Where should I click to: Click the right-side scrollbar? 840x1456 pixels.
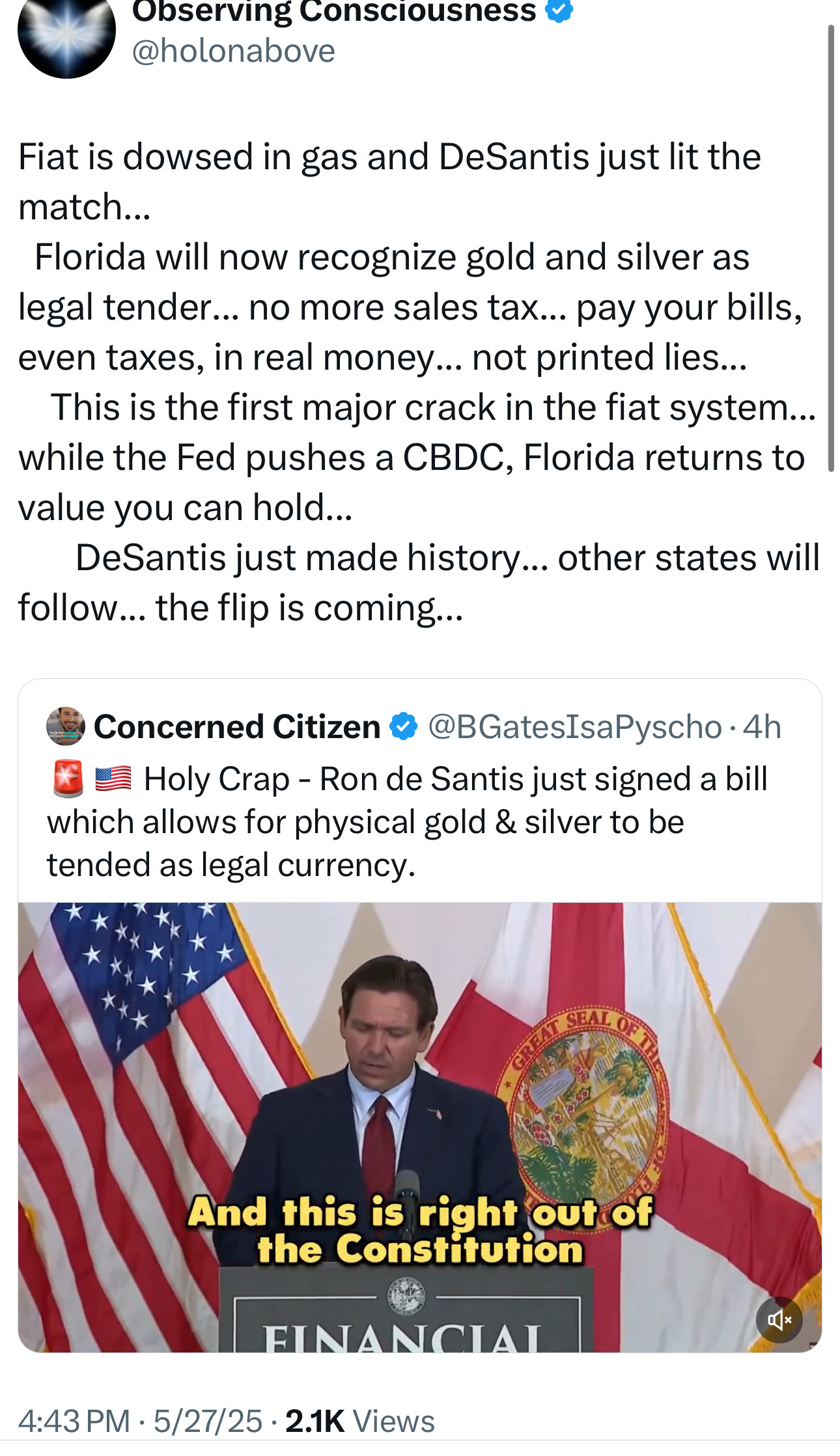(830, 247)
